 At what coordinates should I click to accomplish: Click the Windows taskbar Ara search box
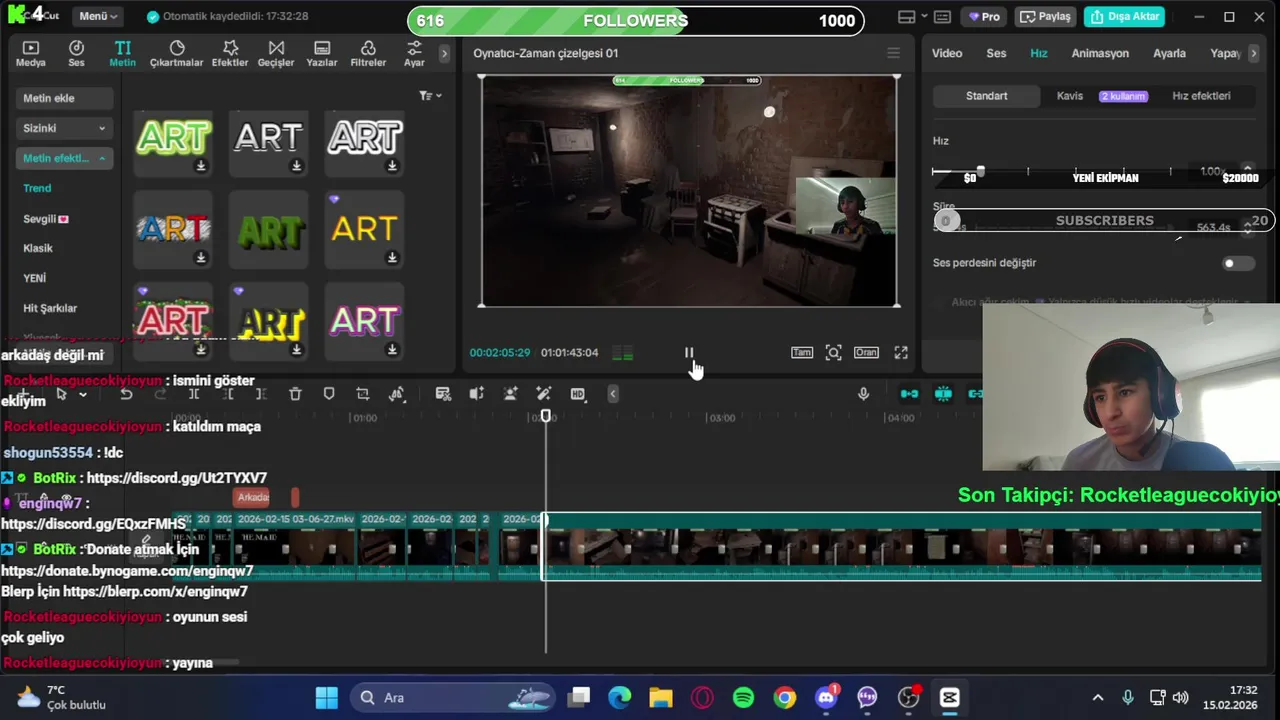(x=455, y=698)
